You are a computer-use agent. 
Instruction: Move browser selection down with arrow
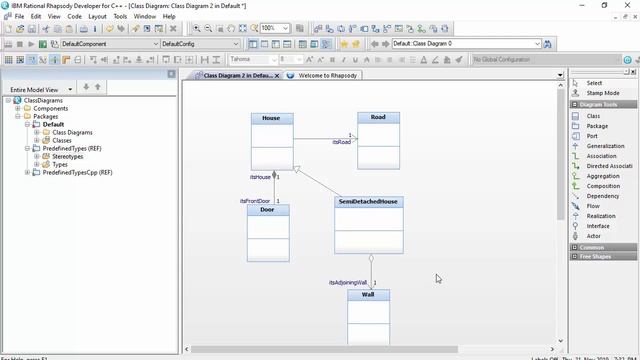coord(86,87)
